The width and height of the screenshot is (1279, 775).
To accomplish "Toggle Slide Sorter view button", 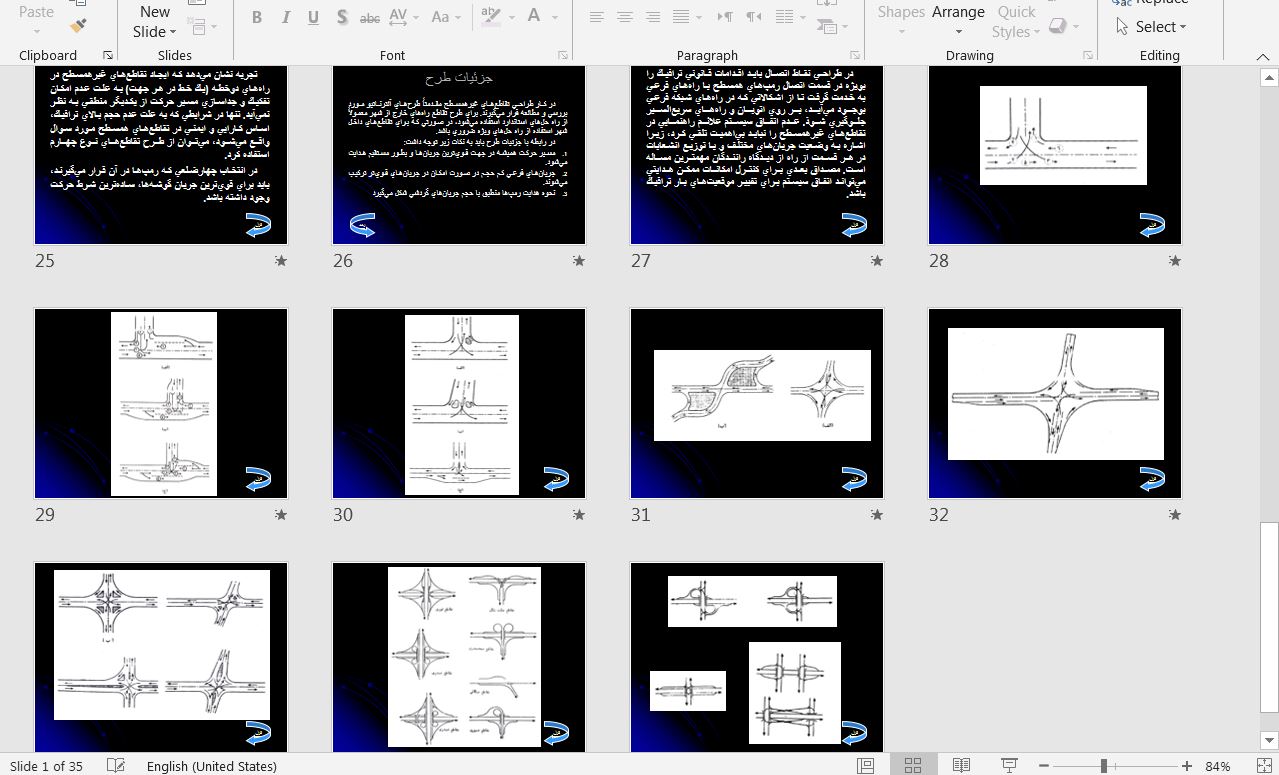I will click(x=913, y=766).
